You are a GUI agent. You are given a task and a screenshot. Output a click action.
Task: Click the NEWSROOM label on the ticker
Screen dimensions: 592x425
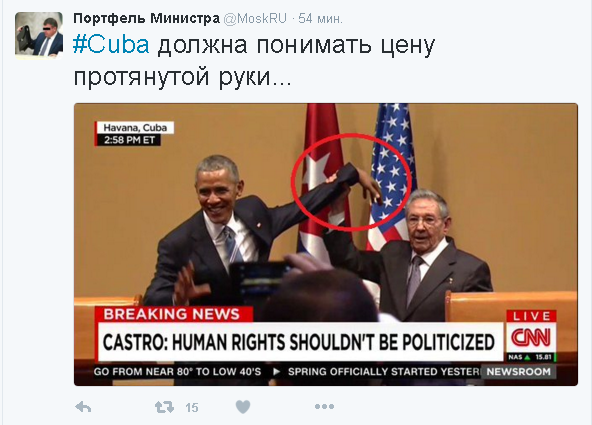[x=518, y=372]
